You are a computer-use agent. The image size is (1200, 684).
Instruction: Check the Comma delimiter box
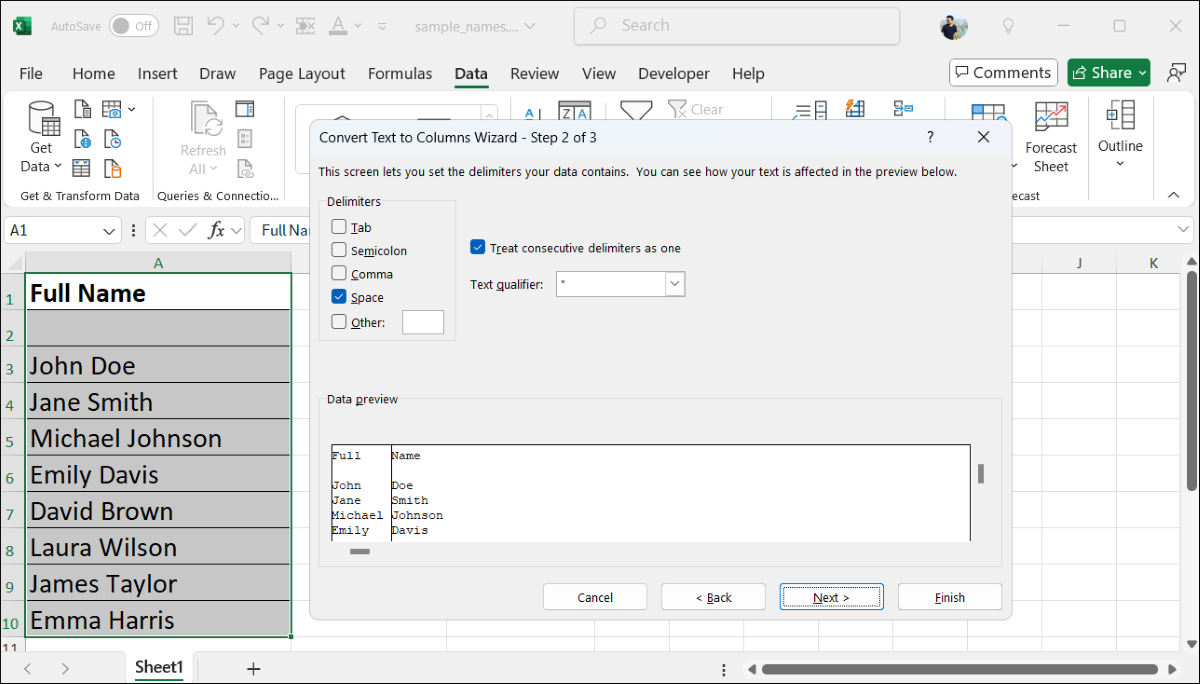coord(339,273)
